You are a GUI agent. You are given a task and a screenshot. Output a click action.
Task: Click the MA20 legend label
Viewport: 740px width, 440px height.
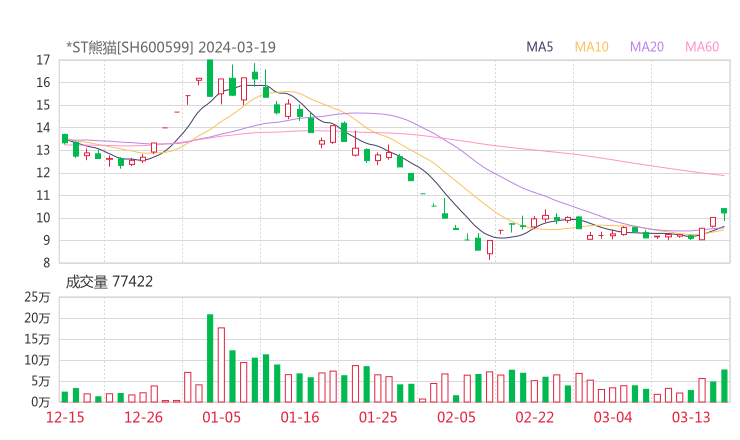(647, 47)
